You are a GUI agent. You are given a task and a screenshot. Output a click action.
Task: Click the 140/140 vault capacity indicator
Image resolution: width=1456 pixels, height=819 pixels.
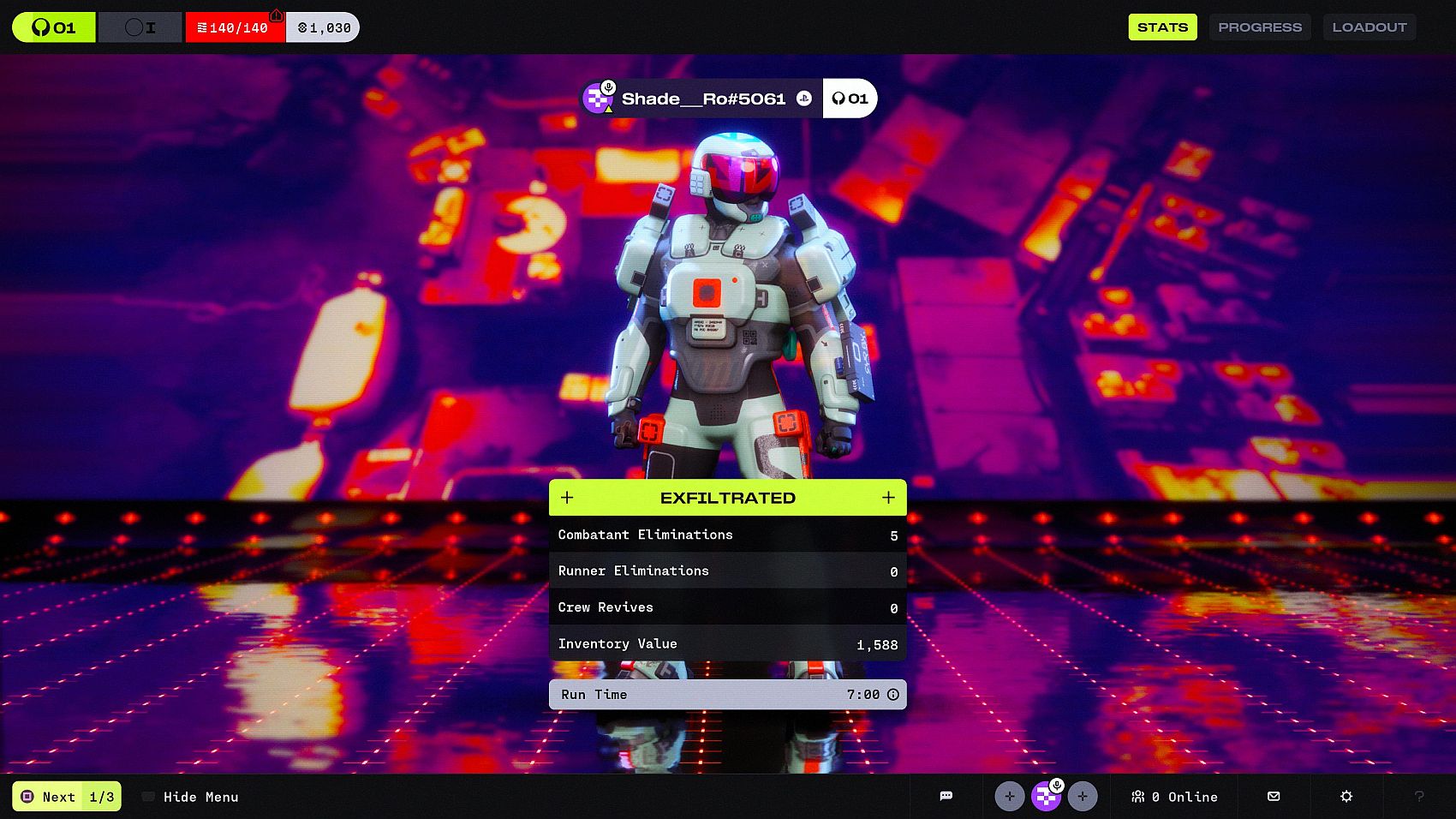tap(233, 28)
